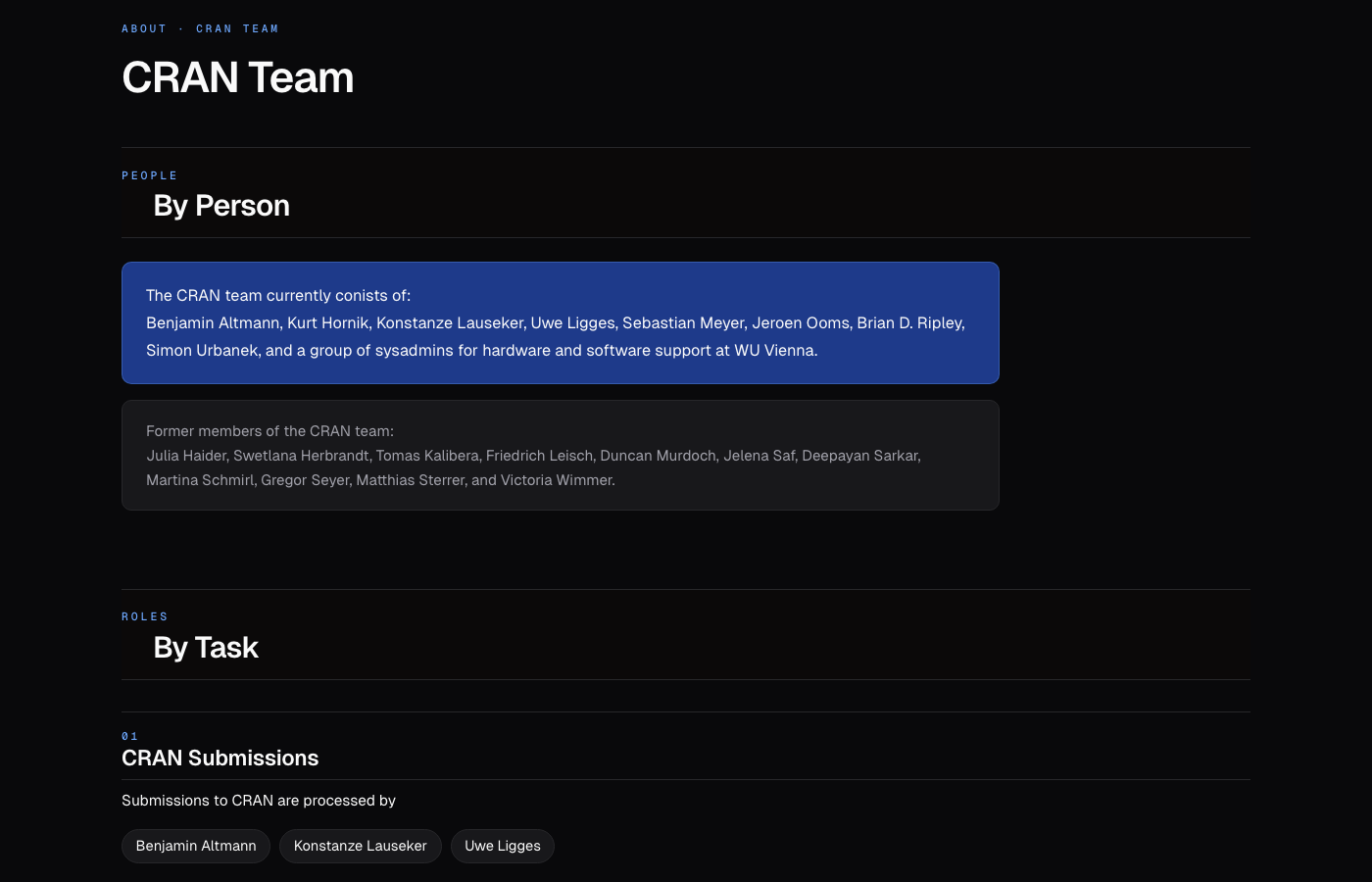
Task: Click the CRAN Team page title
Action: (x=238, y=77)
